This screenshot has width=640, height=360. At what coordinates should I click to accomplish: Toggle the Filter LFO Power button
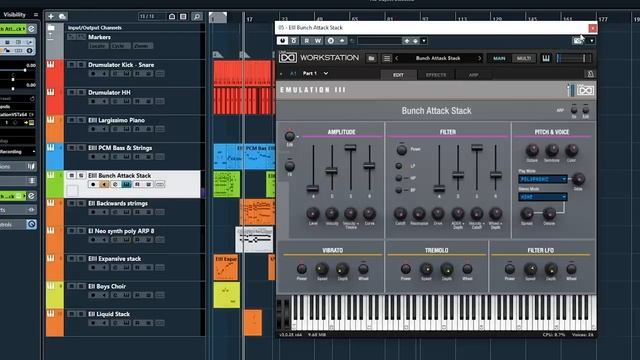click(x=510, y=269)
